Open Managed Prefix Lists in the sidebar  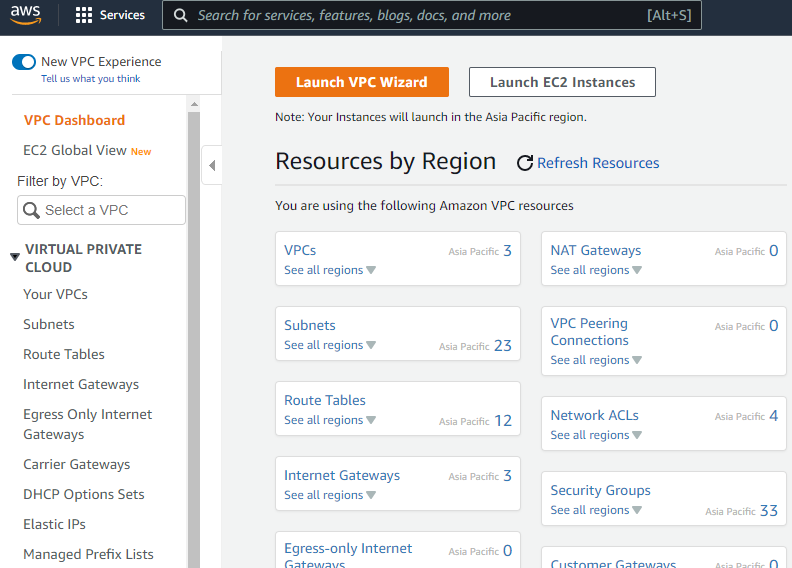click(x=88, y=554)
